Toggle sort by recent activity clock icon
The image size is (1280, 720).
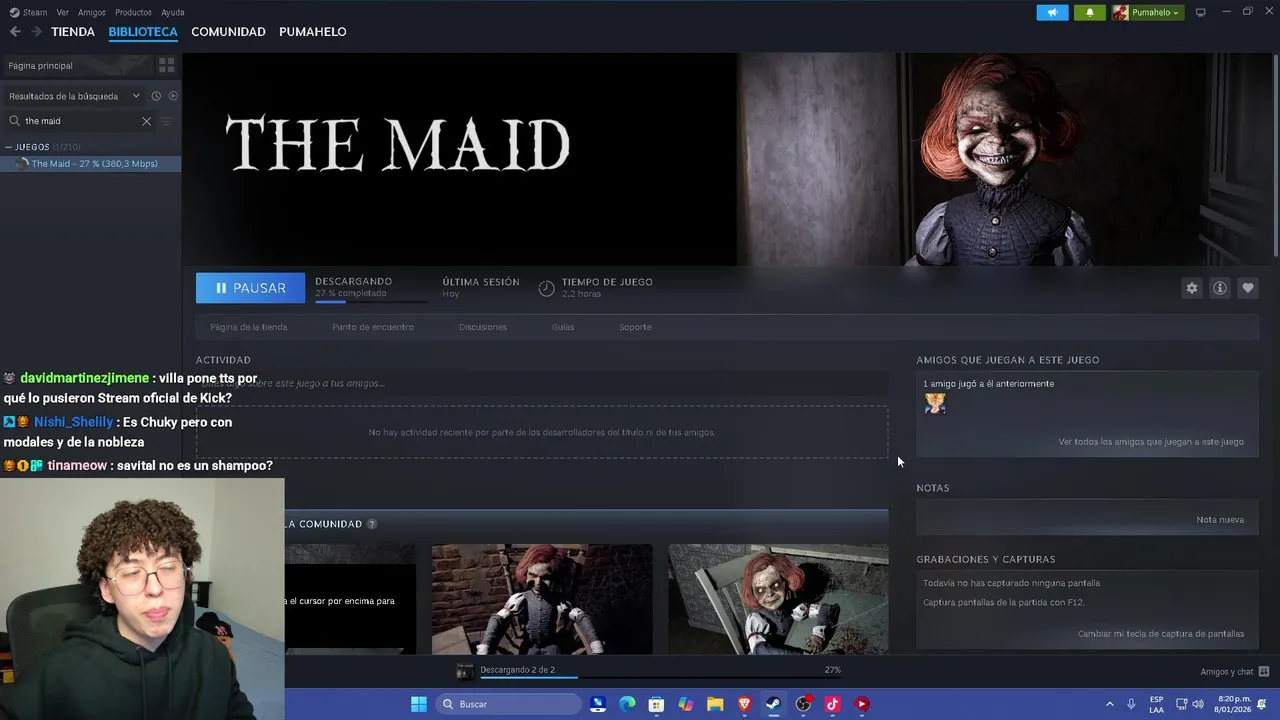coord(156,96)
